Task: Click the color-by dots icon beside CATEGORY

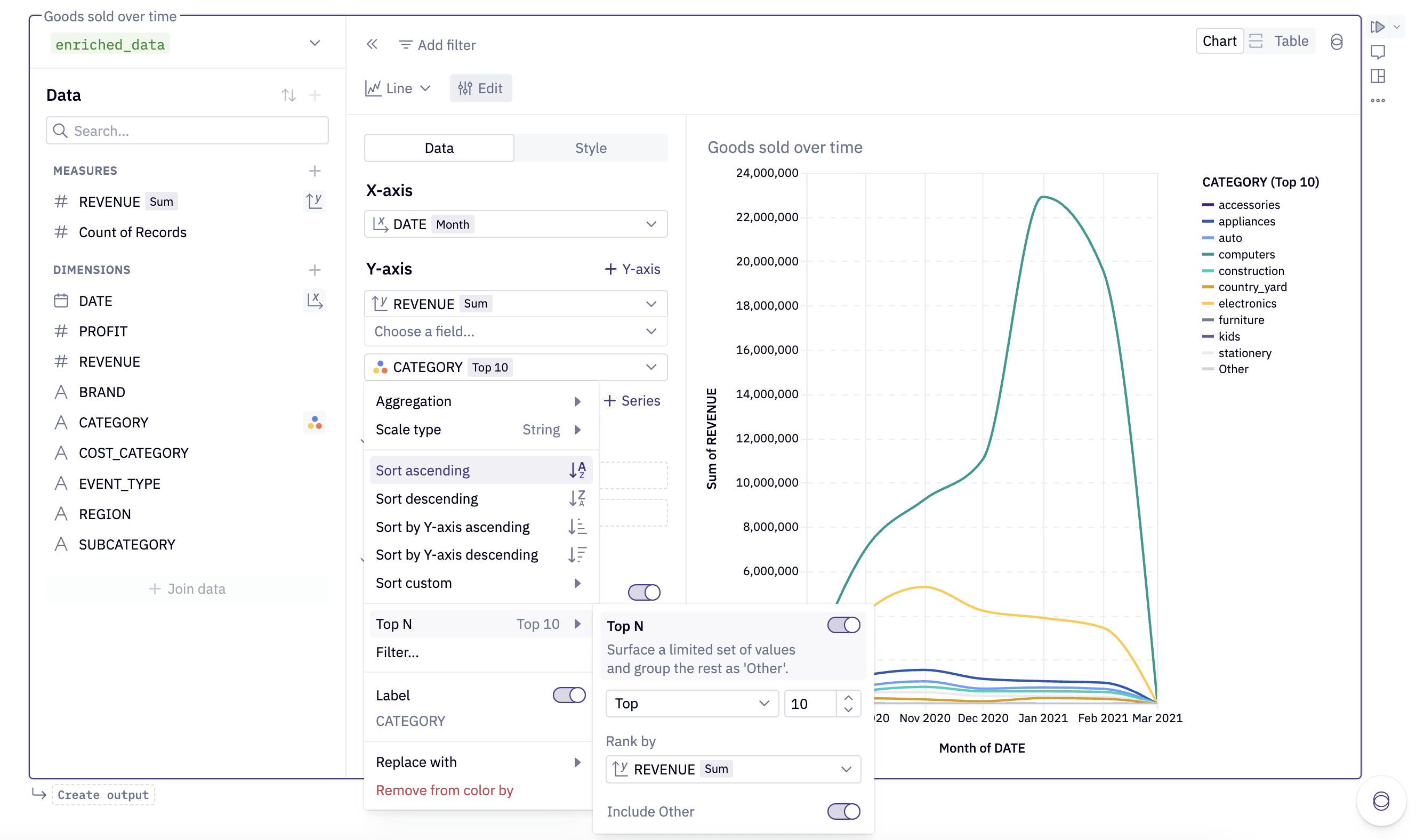Action: point(315,422)
